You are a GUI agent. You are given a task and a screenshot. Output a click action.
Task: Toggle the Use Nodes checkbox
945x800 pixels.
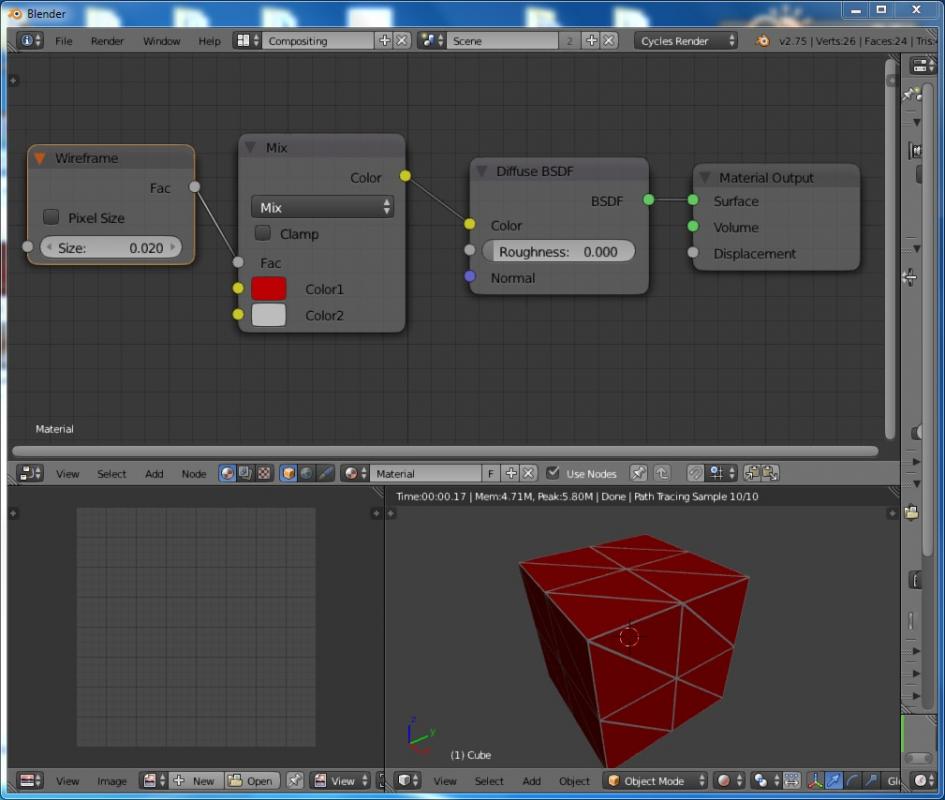pyautogui.click(x=553, y=473)
